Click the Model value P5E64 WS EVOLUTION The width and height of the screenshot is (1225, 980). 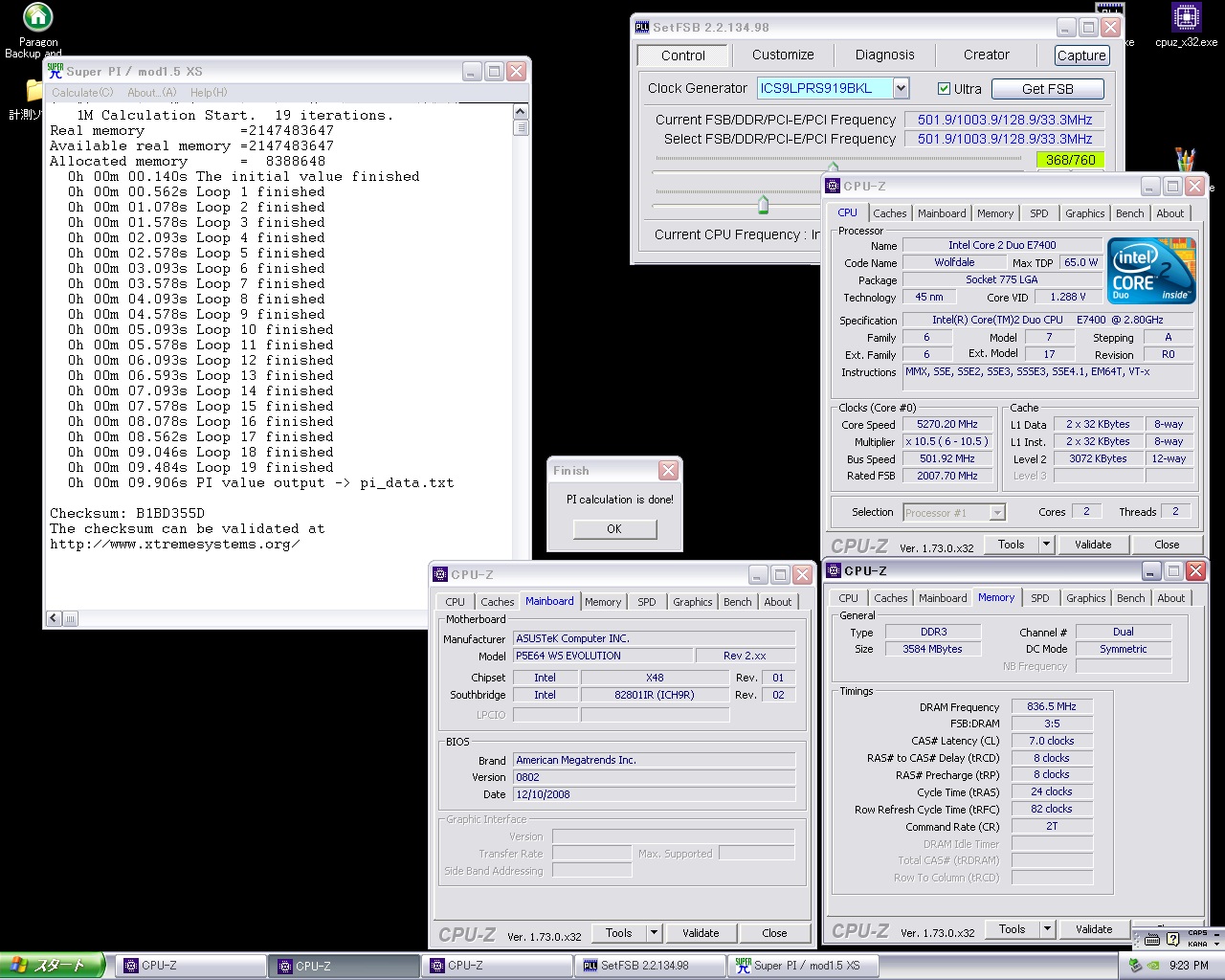tap(603, 656)
